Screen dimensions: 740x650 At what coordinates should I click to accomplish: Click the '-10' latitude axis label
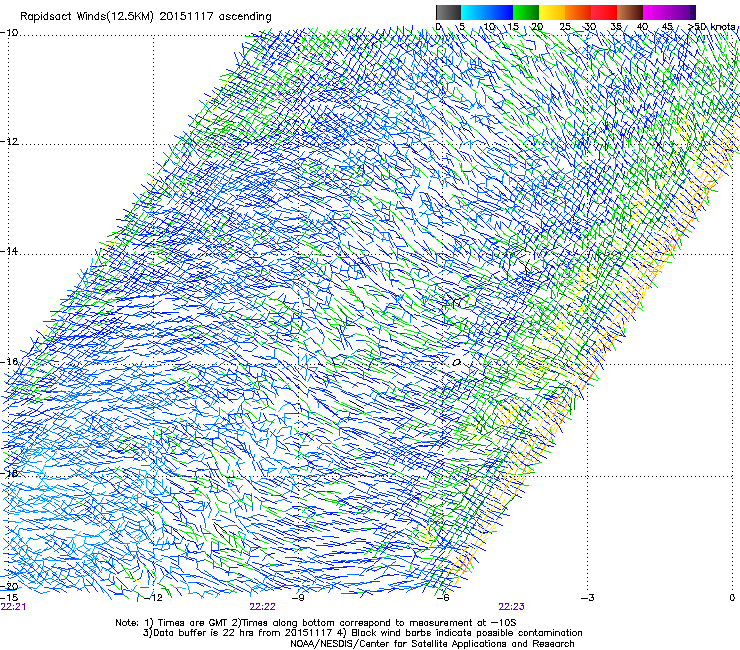9,33
